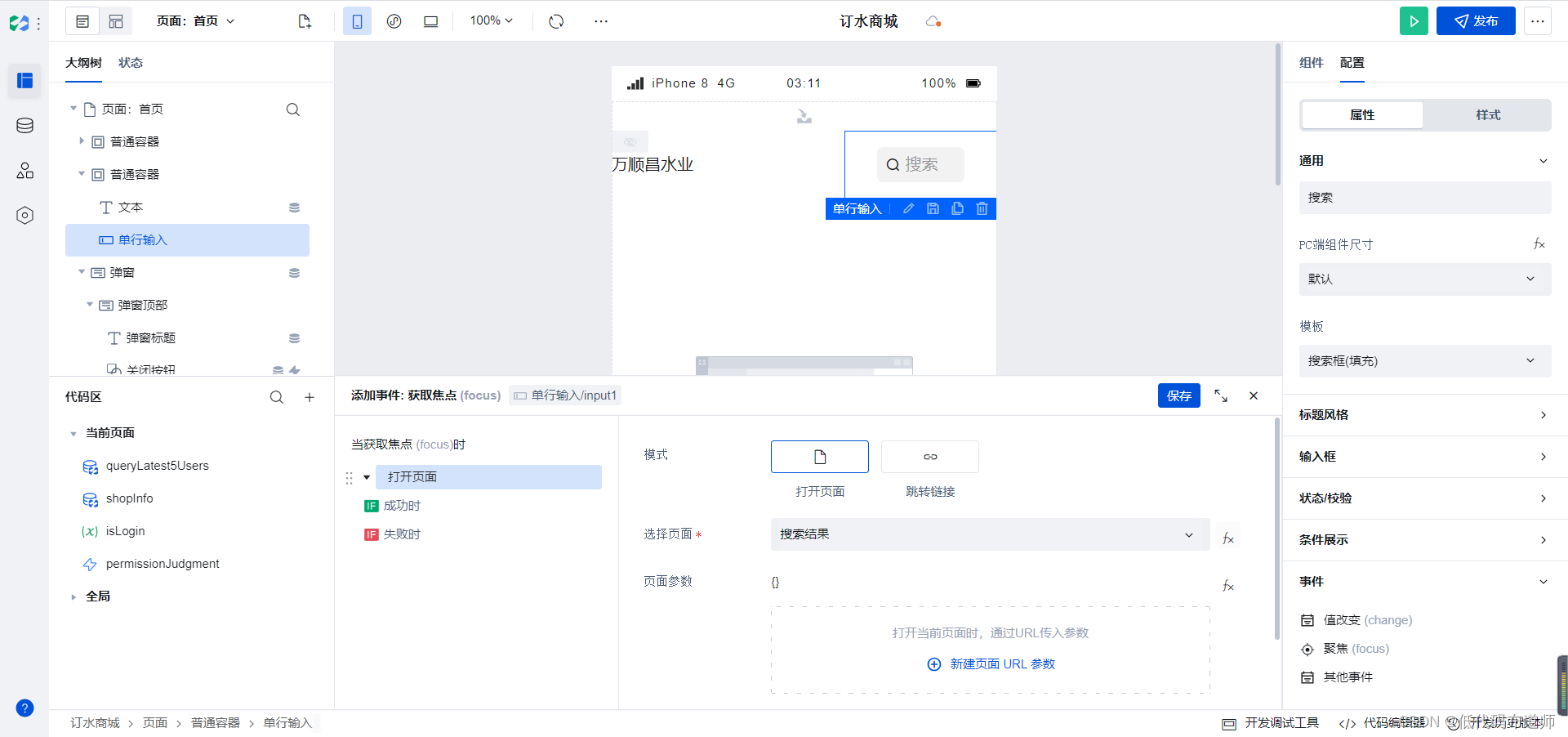This screenshot has width=1568, height=737.
Task: Open the app settings hexagon icon
Action: click(24, 215)
